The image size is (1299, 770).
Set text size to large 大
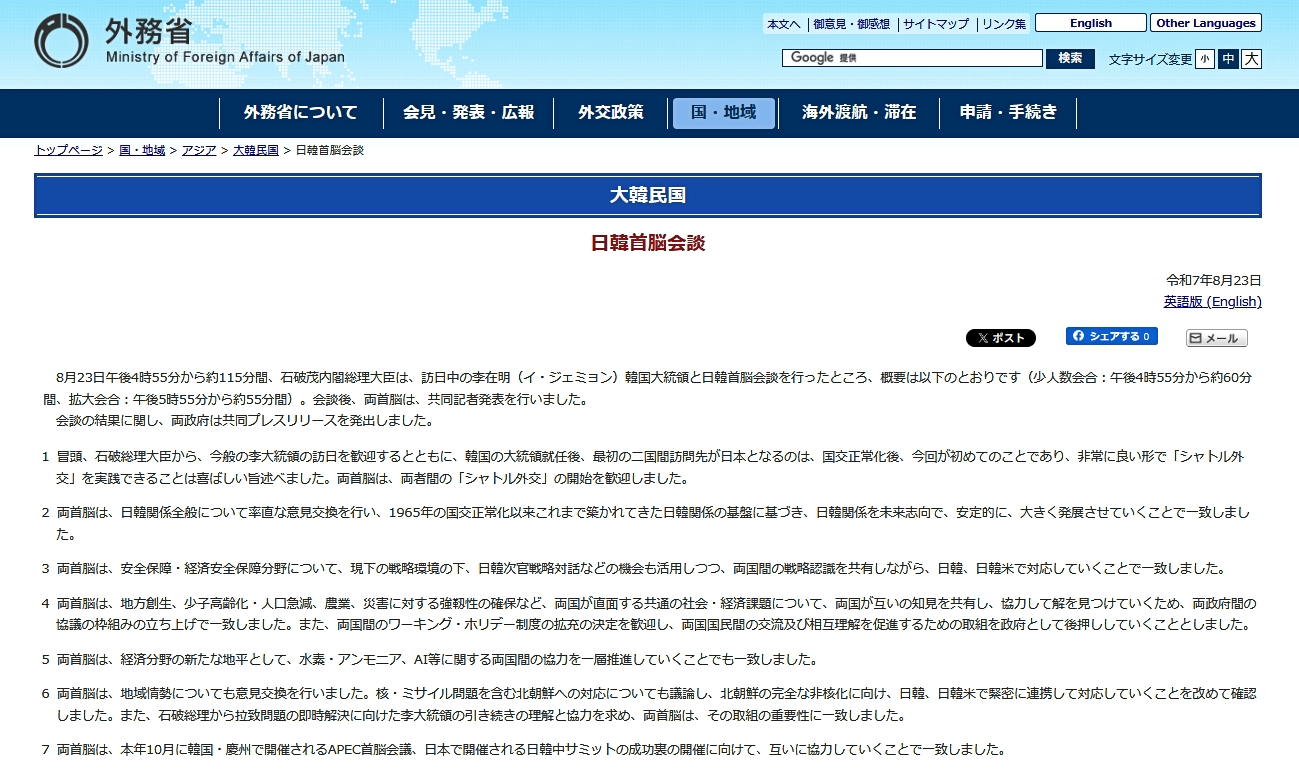point(1251,59)
